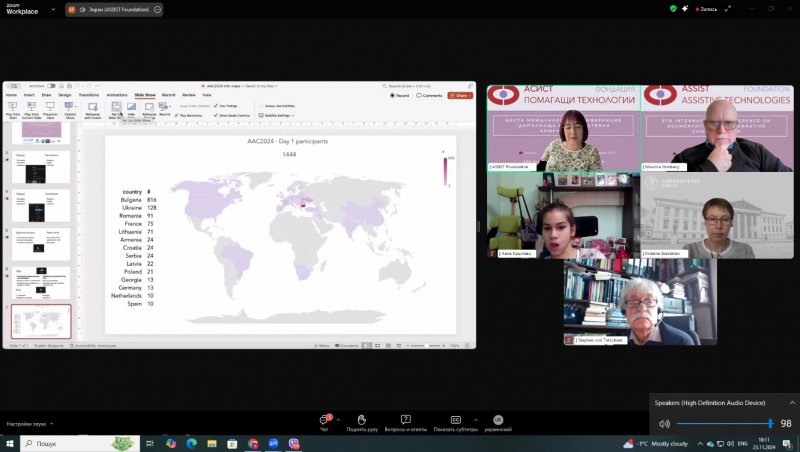
Task: Click the speaker icon in volume popup
Action: click(x=664, y=424)
